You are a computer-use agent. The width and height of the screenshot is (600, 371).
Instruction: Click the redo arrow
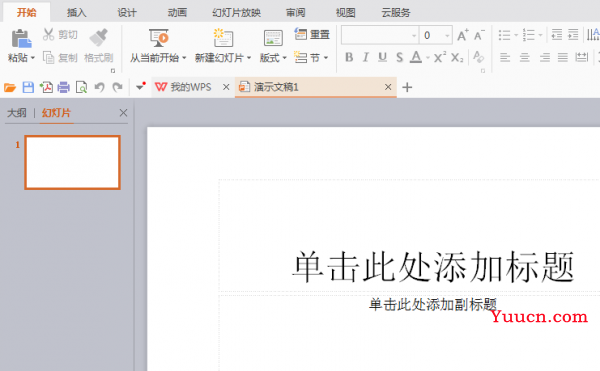pyautogui.click(x=117, y=87)
